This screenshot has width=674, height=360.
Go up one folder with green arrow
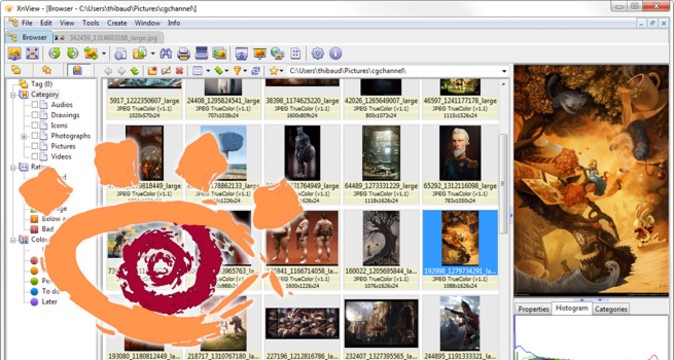click(135, 71)
